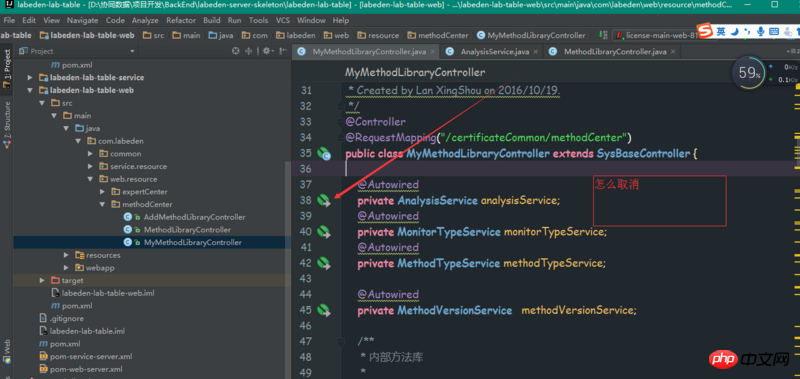
Task: Click MyMethodLibraryController breadcrumb in navigation bar
Action: (x=531, y=35)
